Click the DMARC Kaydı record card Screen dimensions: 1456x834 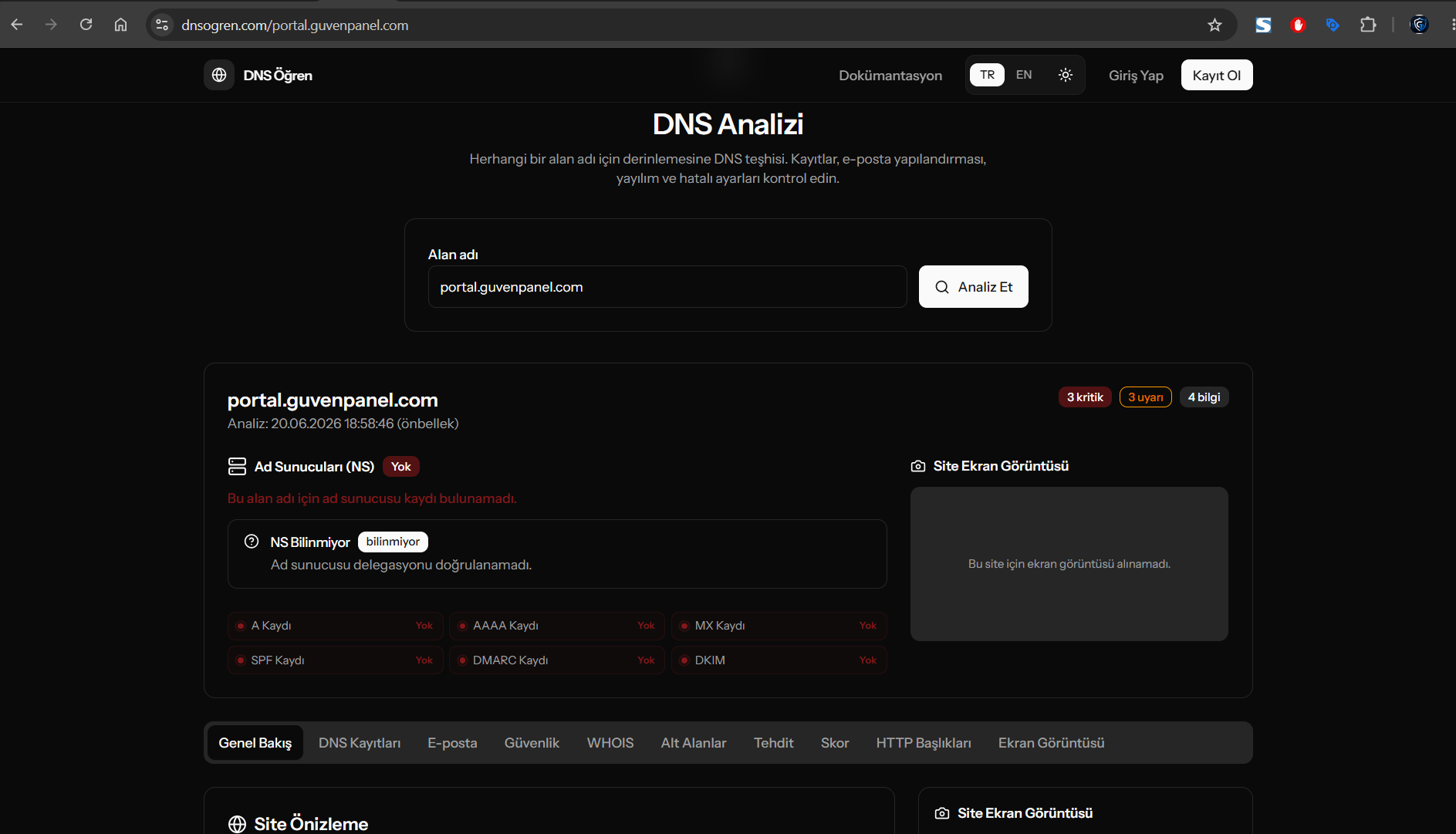tap(556, 660)
